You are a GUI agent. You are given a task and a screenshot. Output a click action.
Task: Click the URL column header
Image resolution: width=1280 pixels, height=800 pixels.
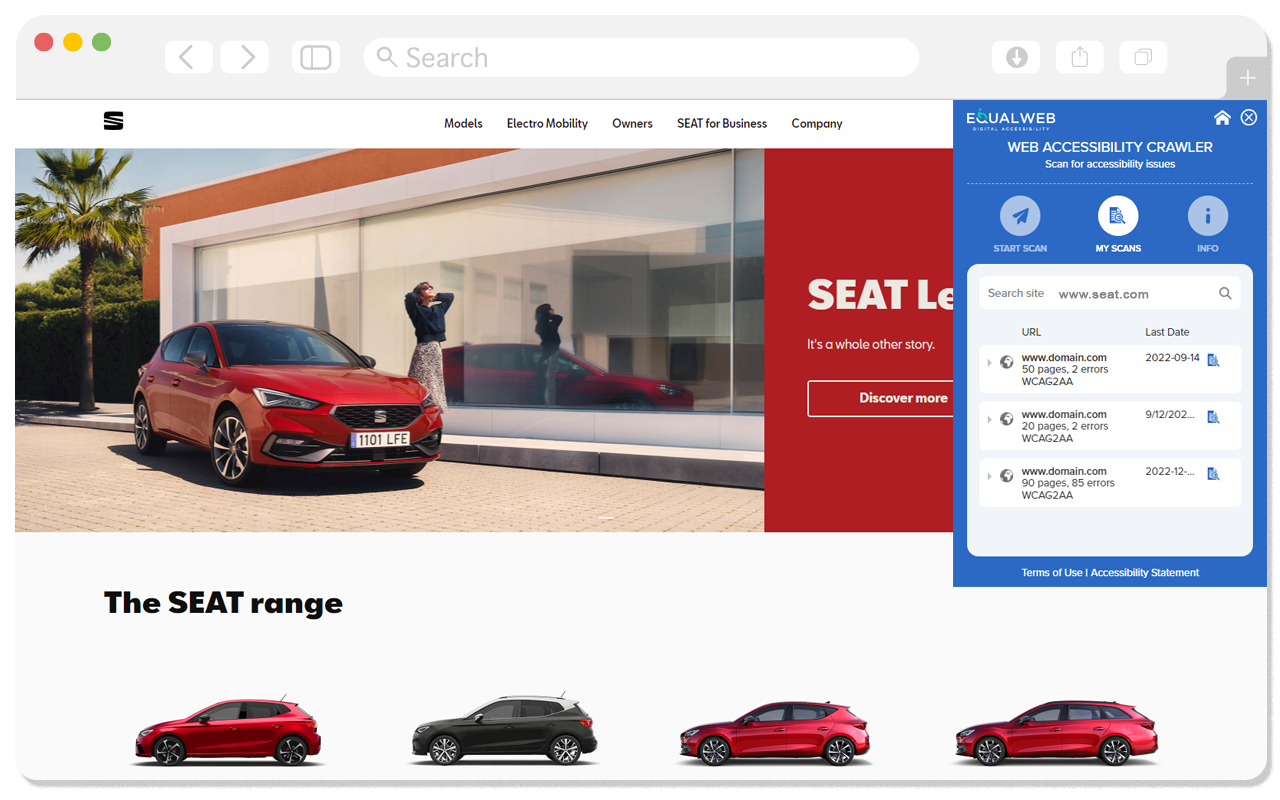(x=1031, y=332)
